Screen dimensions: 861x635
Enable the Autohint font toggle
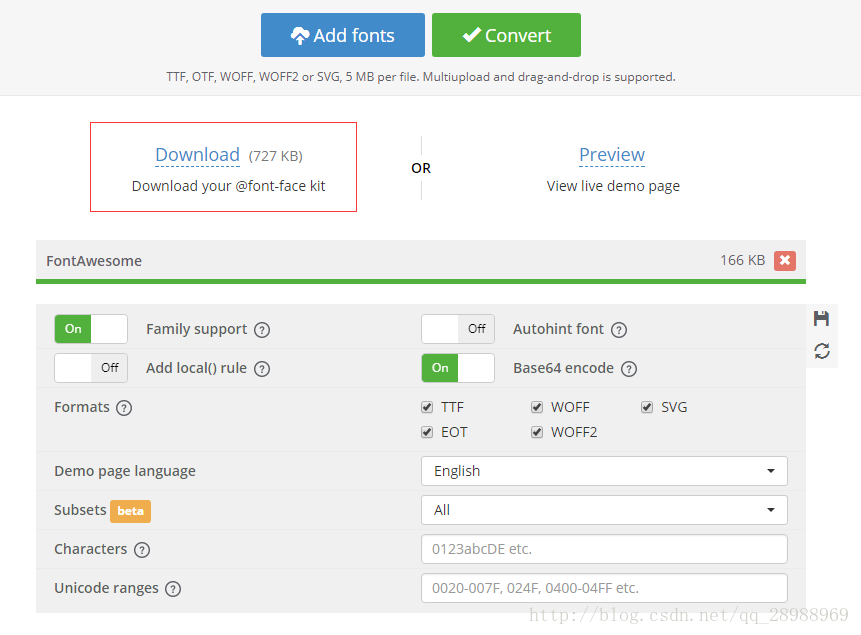[458, 329]
